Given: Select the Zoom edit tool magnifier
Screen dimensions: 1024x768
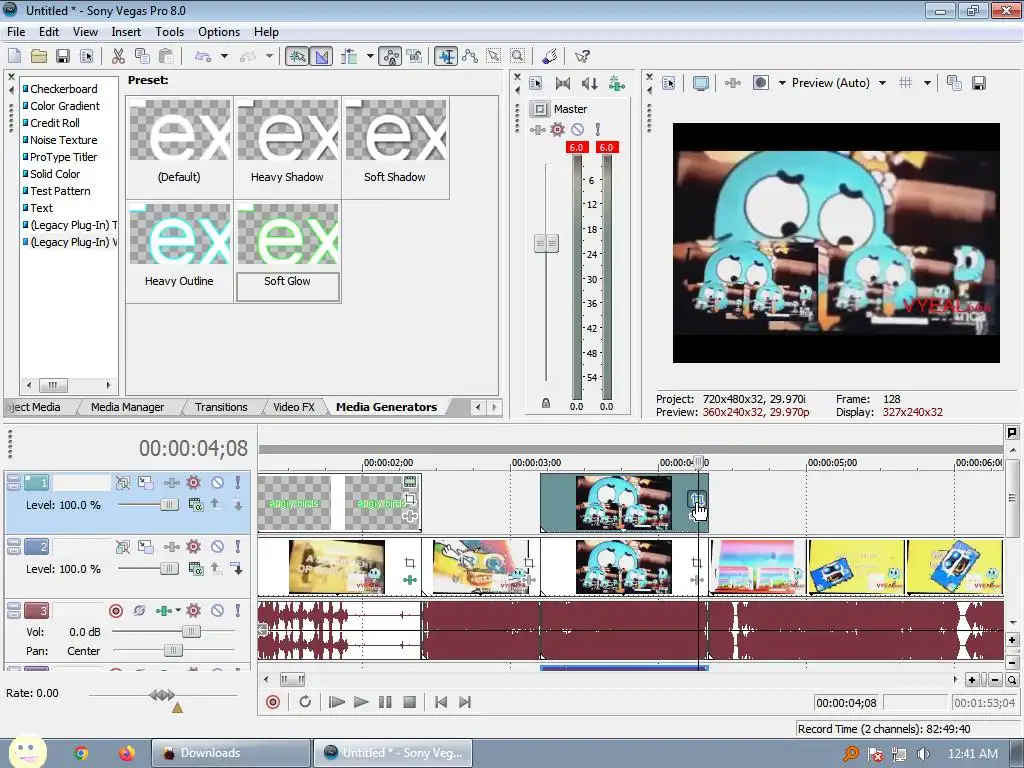Looking at the screenshot, I should pos(517,56).
